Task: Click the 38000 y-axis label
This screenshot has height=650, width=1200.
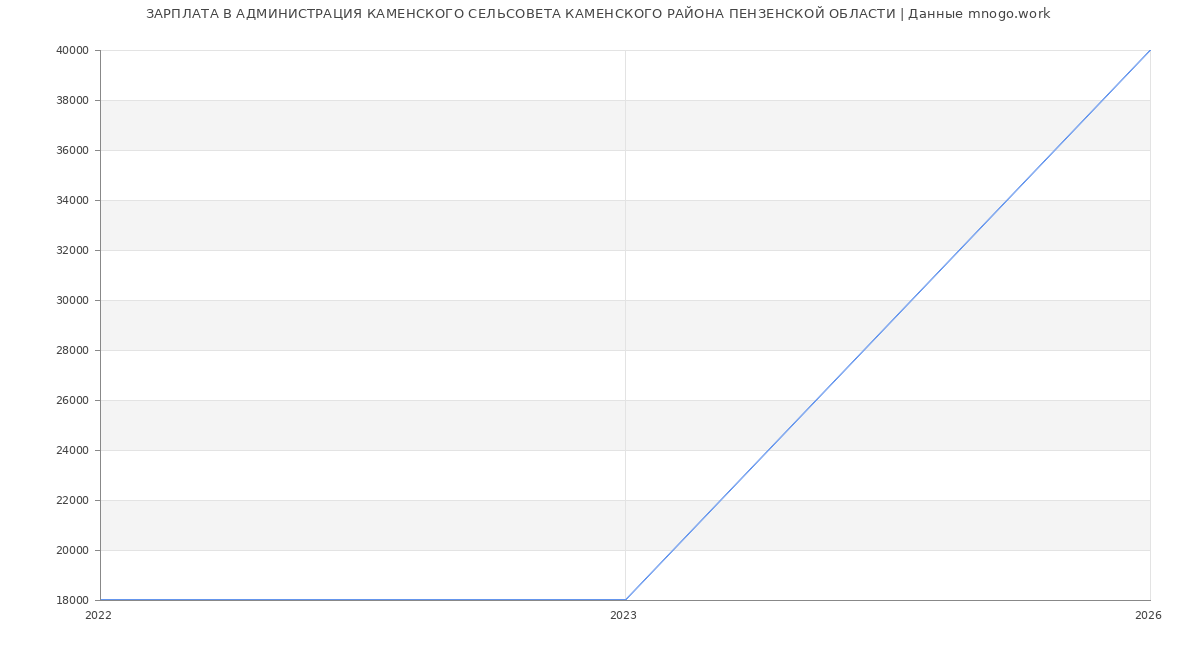Action: [73, 100]
